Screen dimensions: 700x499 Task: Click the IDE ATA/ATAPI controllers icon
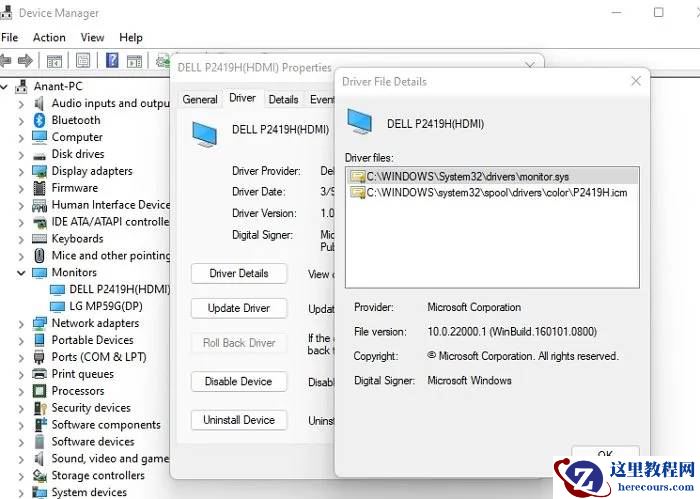coord(40,222)
